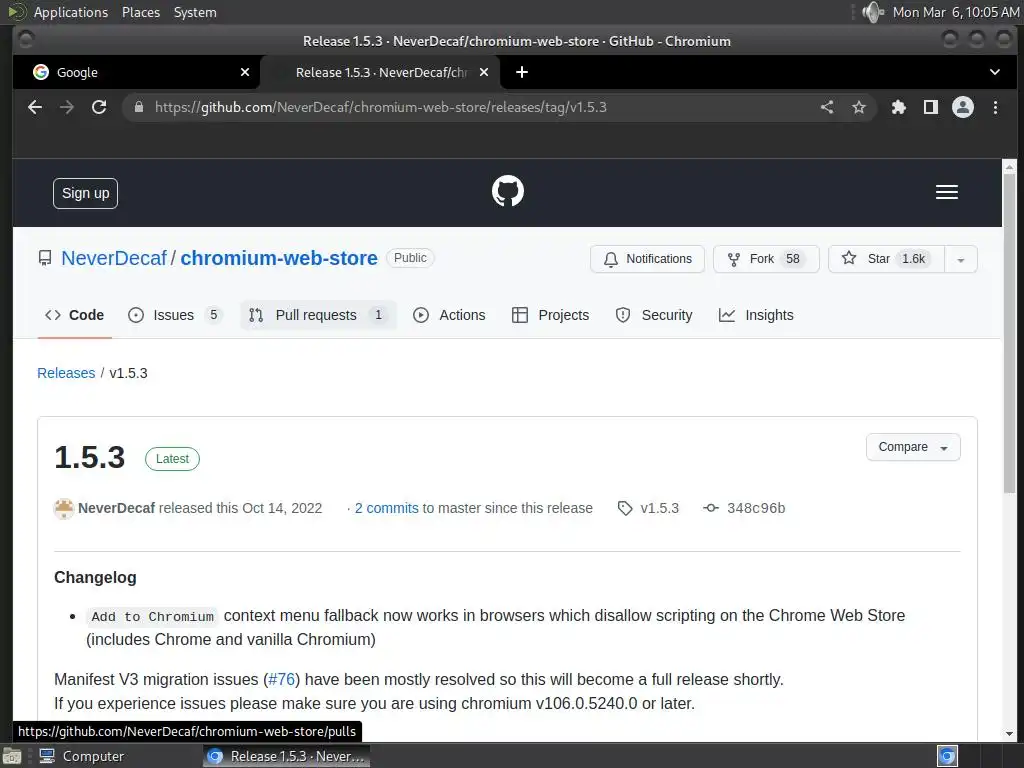The width and height of the screenshot is (1024, 768).
Task: Open the Projects tab
Action: click(x=551, y=315)
